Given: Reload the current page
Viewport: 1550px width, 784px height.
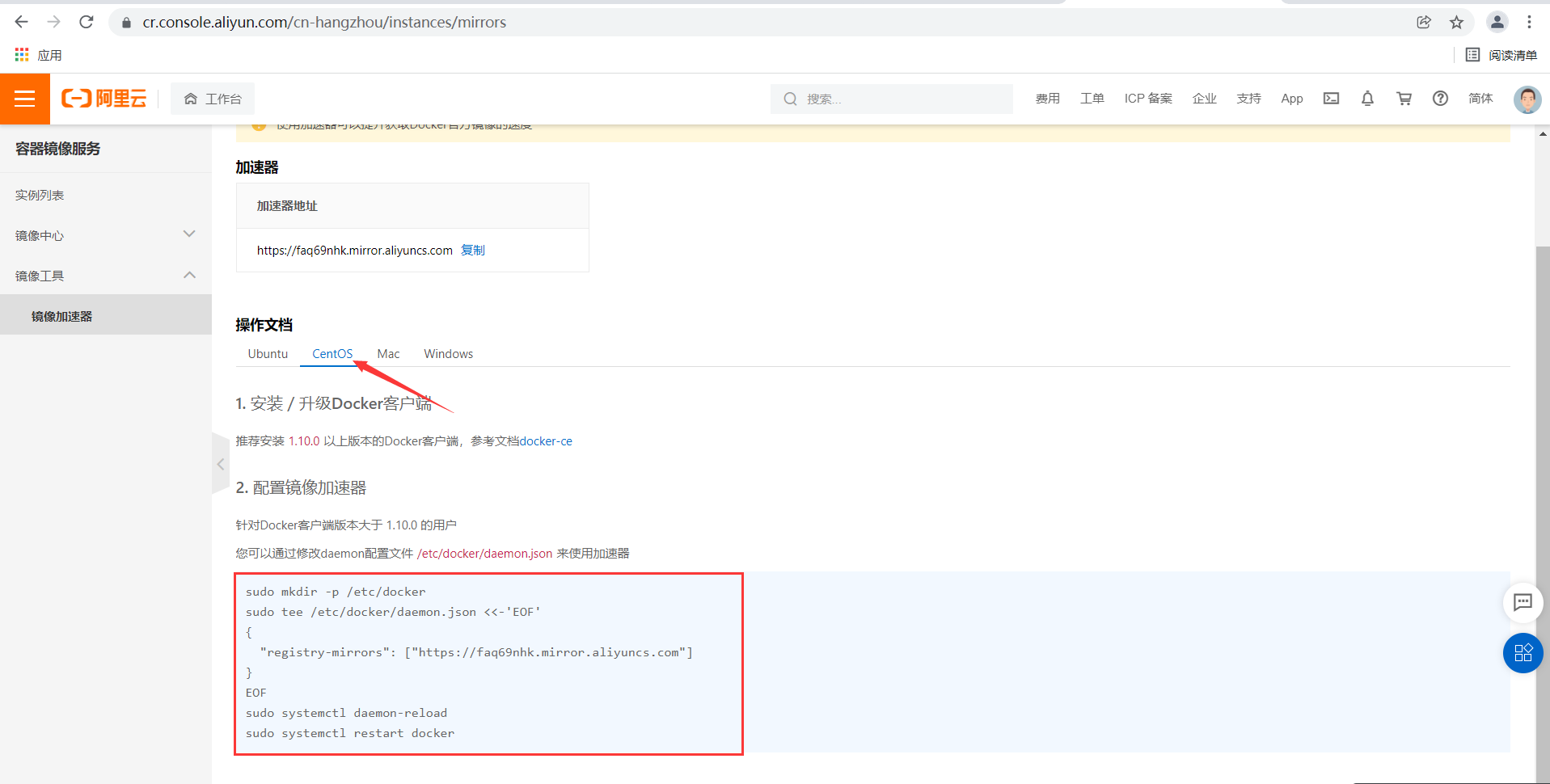Looking at the screenshot, I should [86, 22].
